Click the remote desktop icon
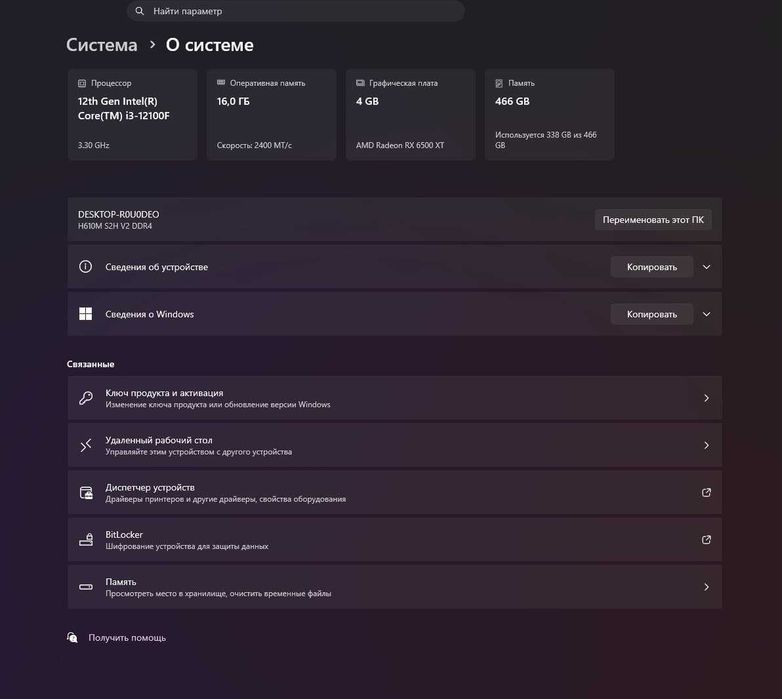Image resolution: width=782 pixels, height=699 pixels. coord(86,445)
